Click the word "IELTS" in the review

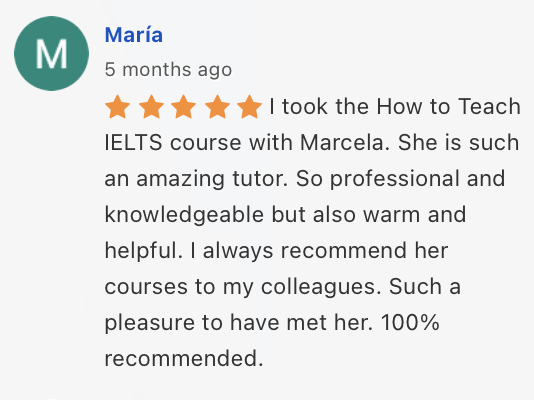point(134,142)
